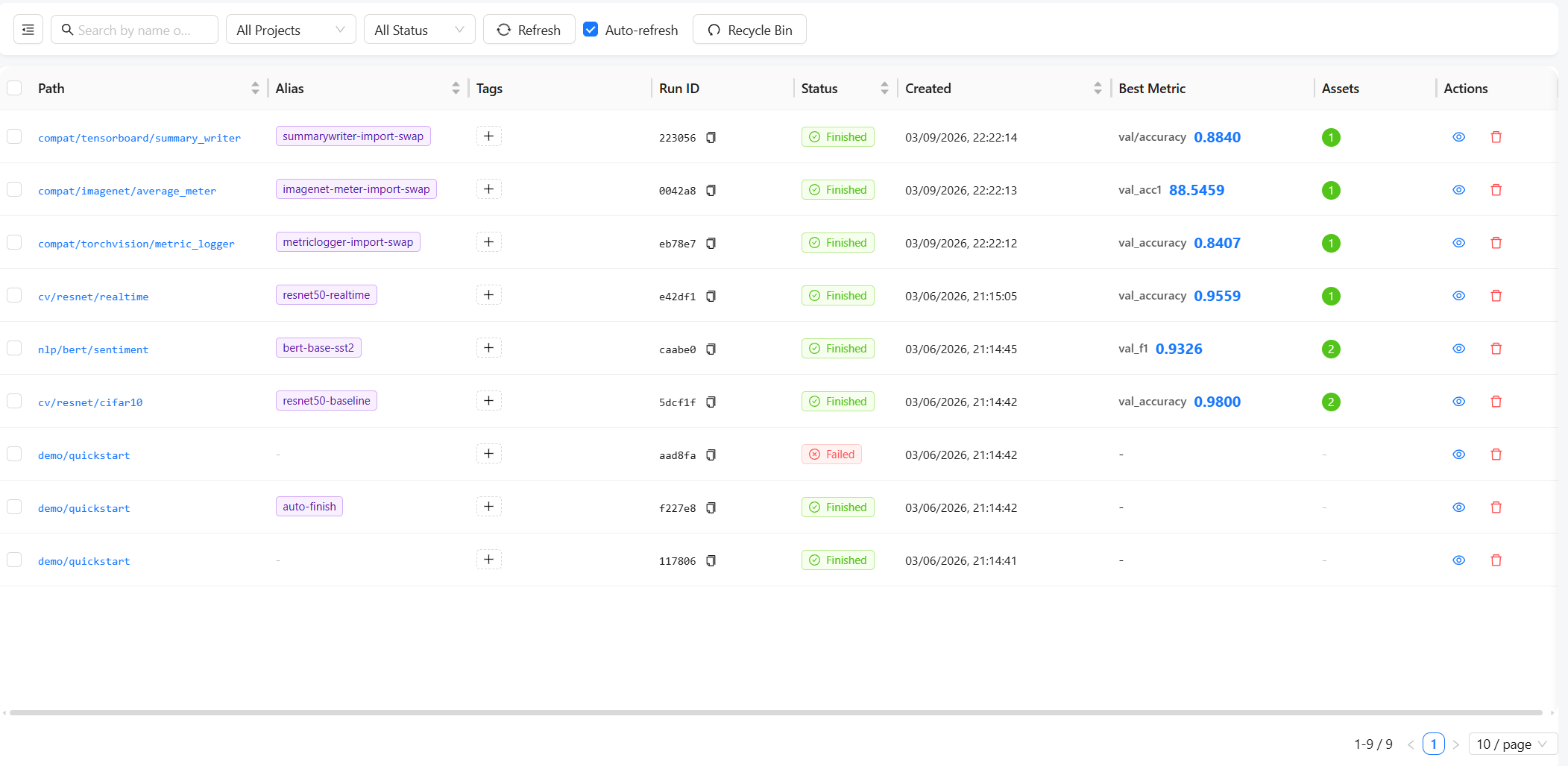The height and width of the screenshot is (766, 1568).
Task: Open the Recycle Bin
Action: click(749, 30)
